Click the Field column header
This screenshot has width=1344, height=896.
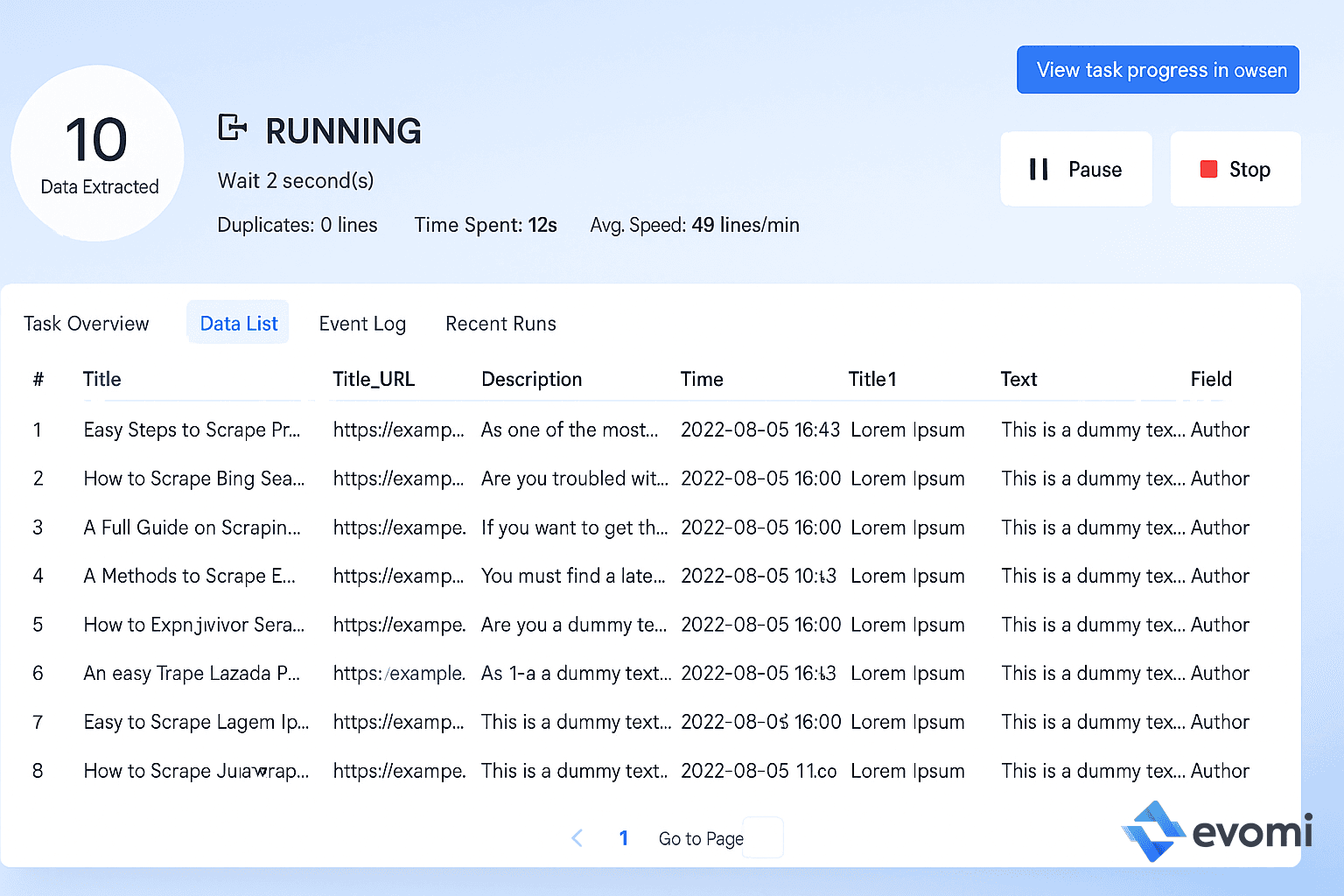click(1211, 379)
